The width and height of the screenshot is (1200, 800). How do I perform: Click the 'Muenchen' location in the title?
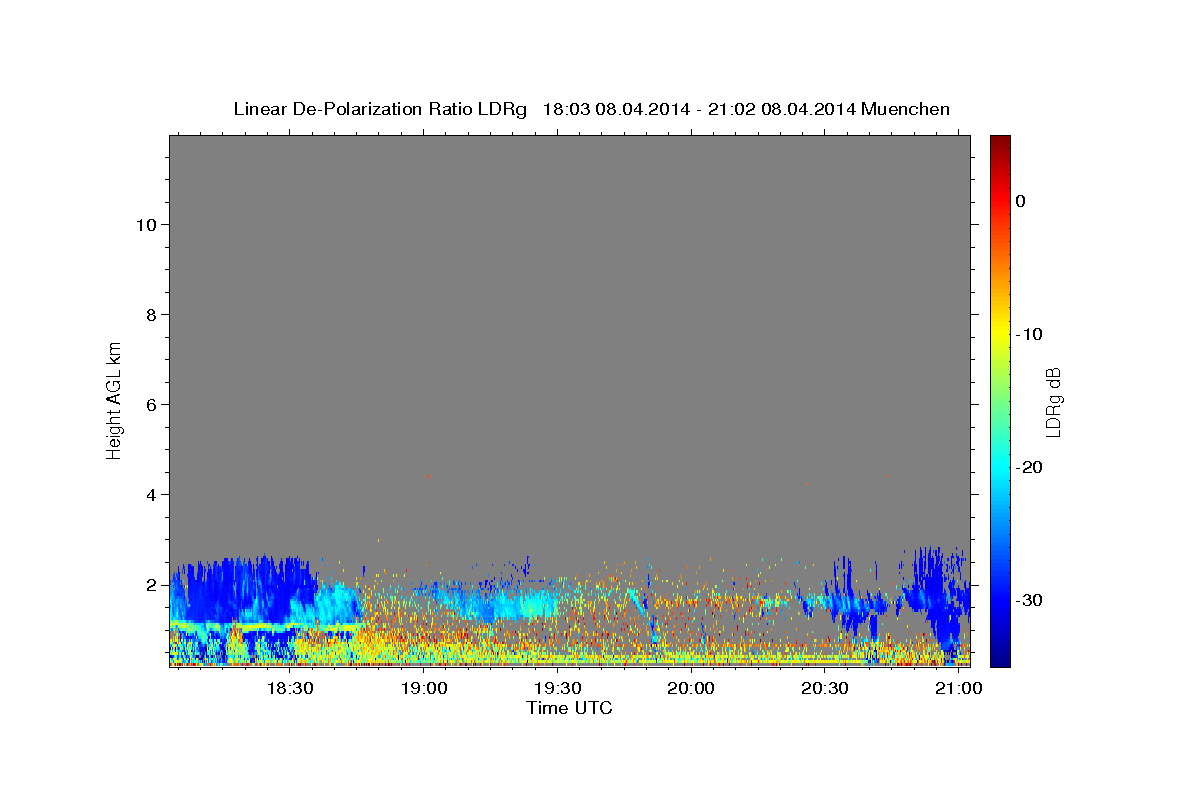905,109
